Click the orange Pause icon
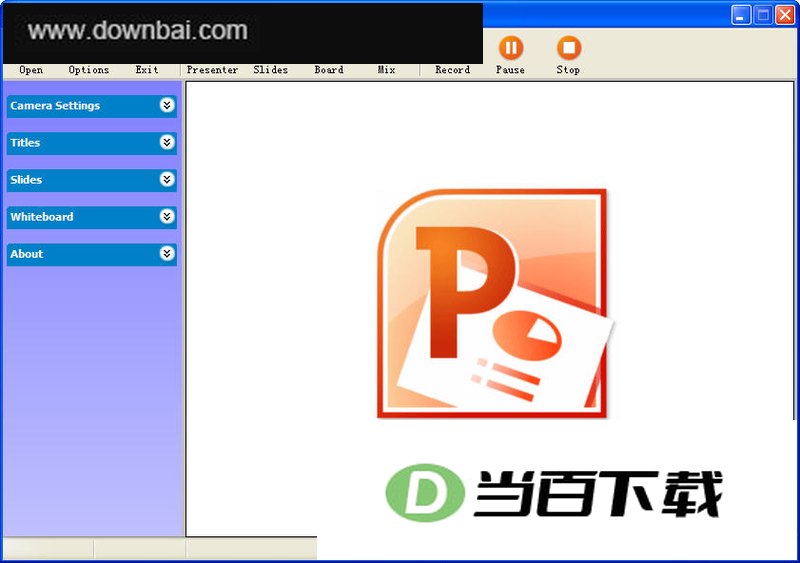Viewport: 800px width, 563px height. (x=511, y=48)
